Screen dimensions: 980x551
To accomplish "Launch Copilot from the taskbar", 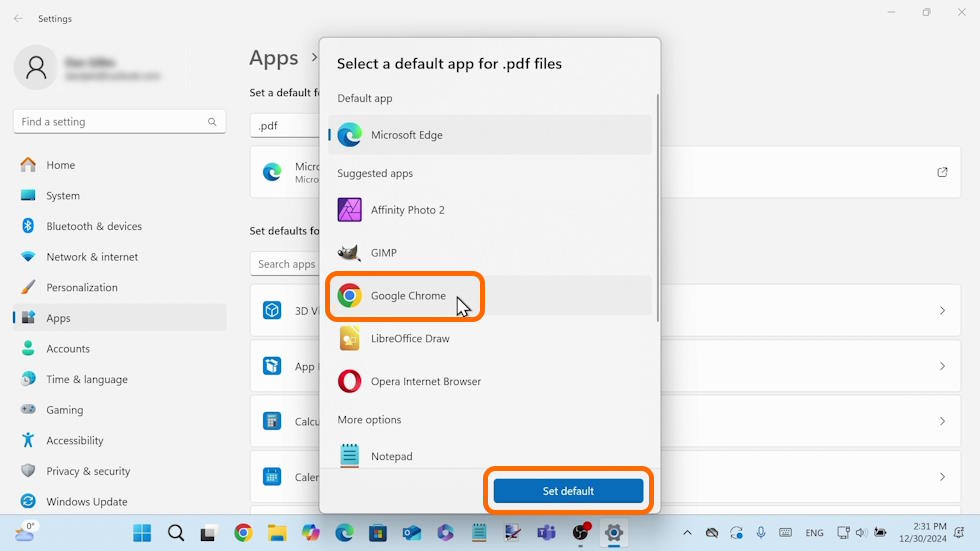I will point(311,533).
